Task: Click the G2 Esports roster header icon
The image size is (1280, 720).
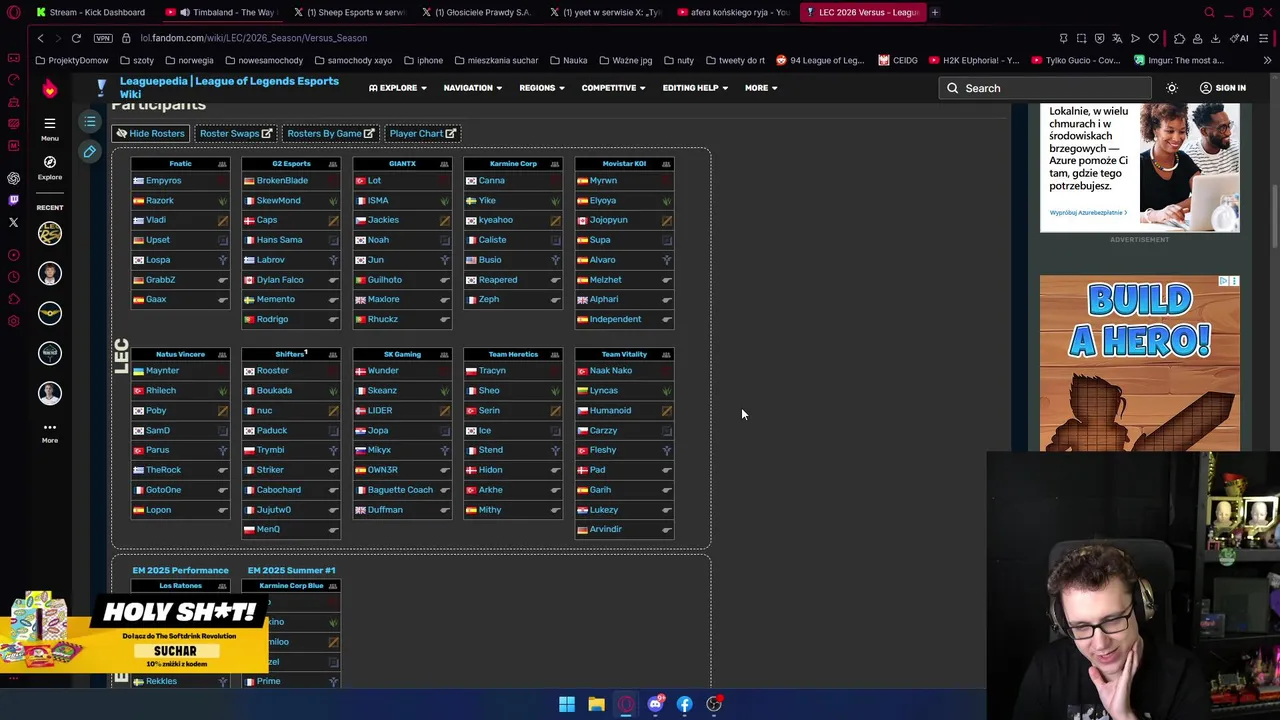Action: click(333, 163)
